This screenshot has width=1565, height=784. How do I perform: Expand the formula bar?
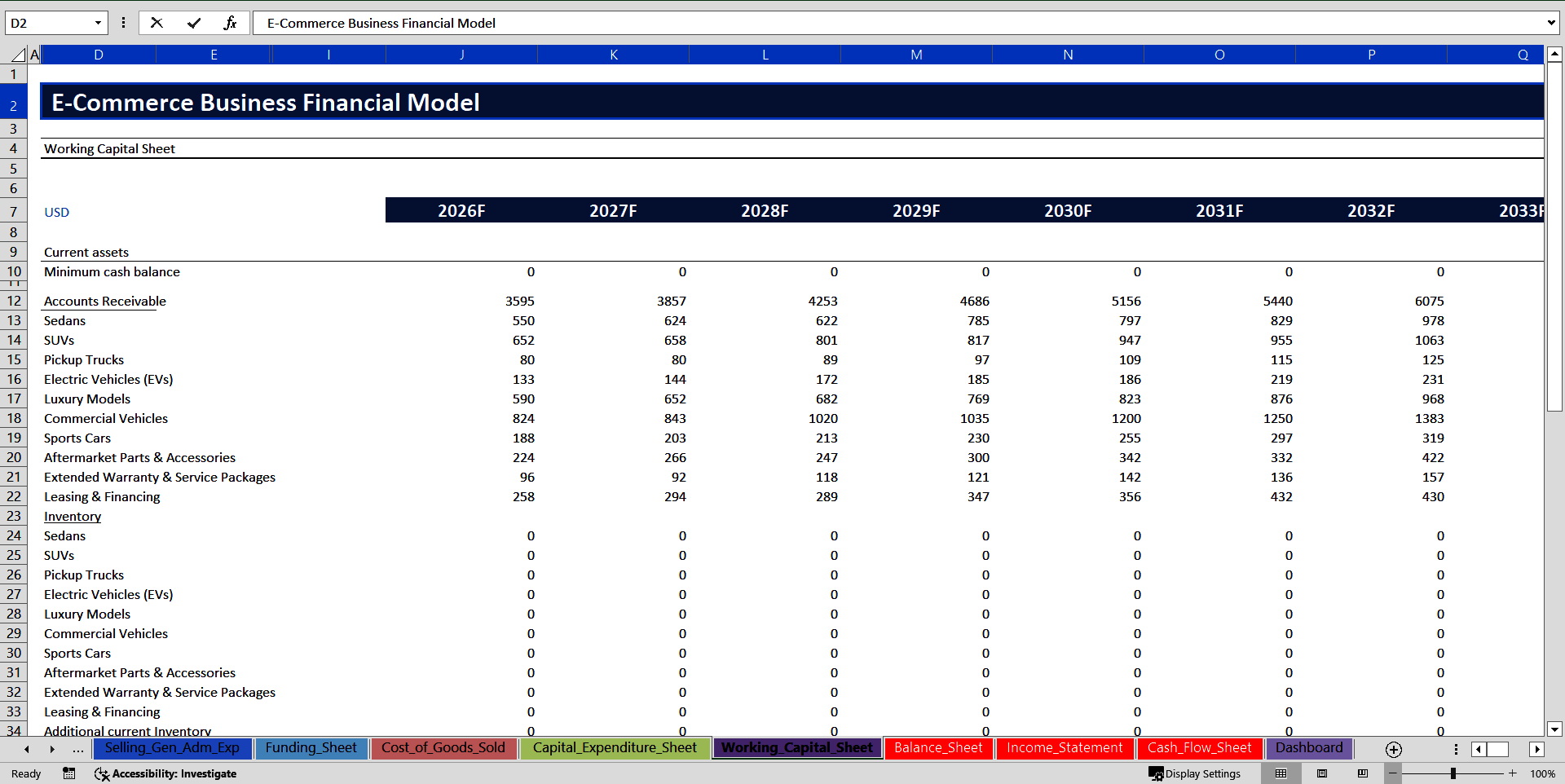(x=1551, y=23)
